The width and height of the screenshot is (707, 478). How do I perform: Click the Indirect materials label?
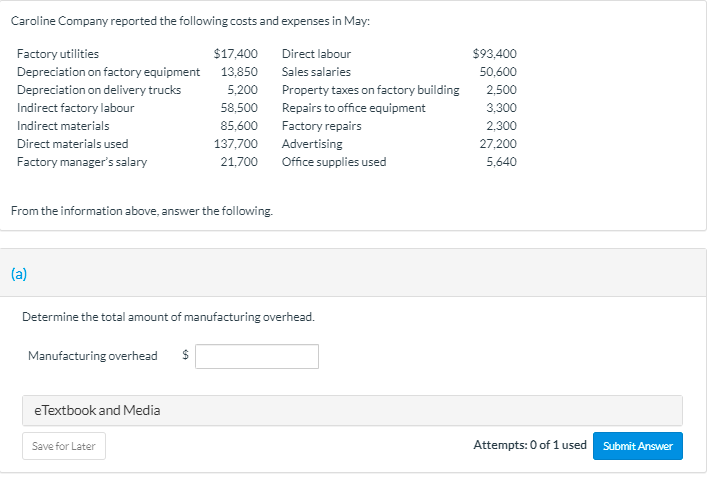click(63, 126)
